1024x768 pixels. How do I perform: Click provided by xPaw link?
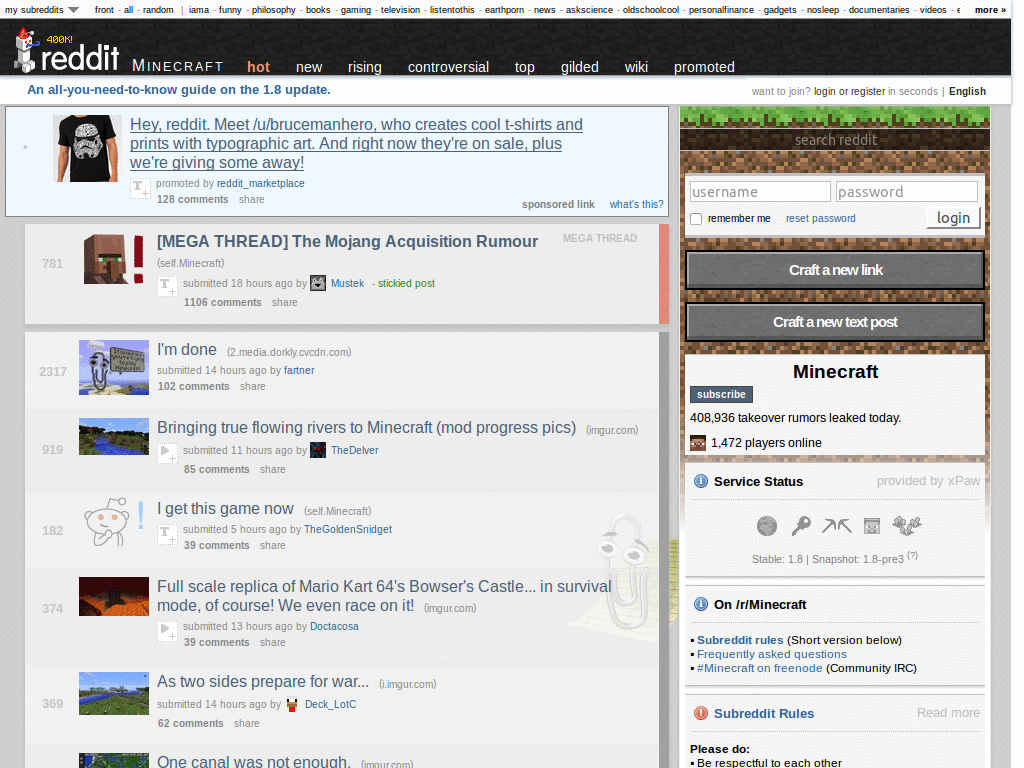tap(928, 481)
